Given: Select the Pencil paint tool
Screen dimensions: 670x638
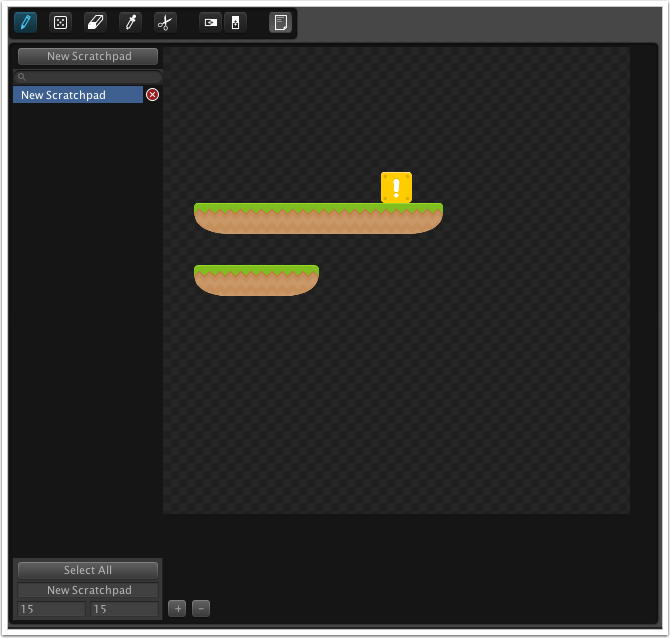Looking at the screenshot, I should (25, 22).
